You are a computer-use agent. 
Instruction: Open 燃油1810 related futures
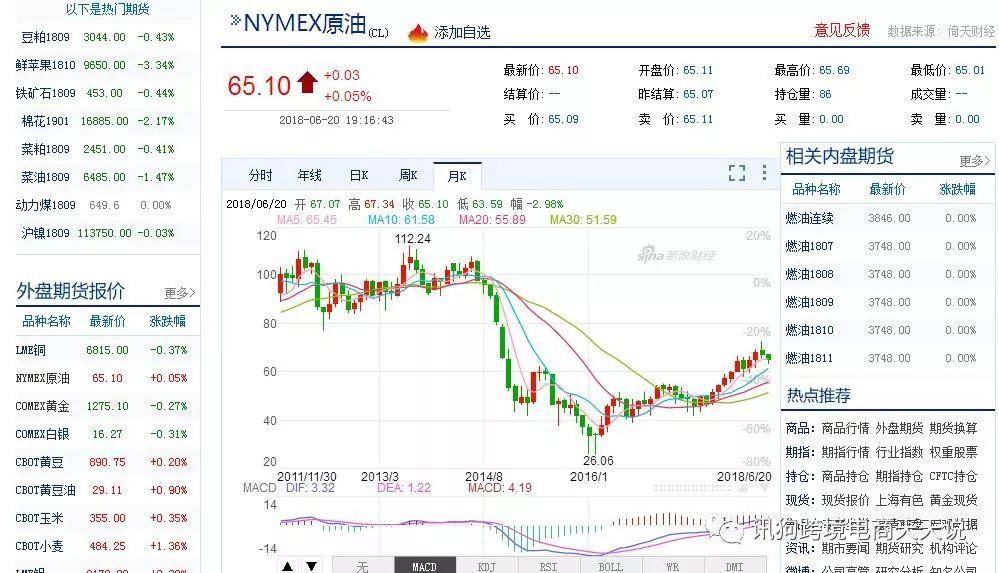809,331
